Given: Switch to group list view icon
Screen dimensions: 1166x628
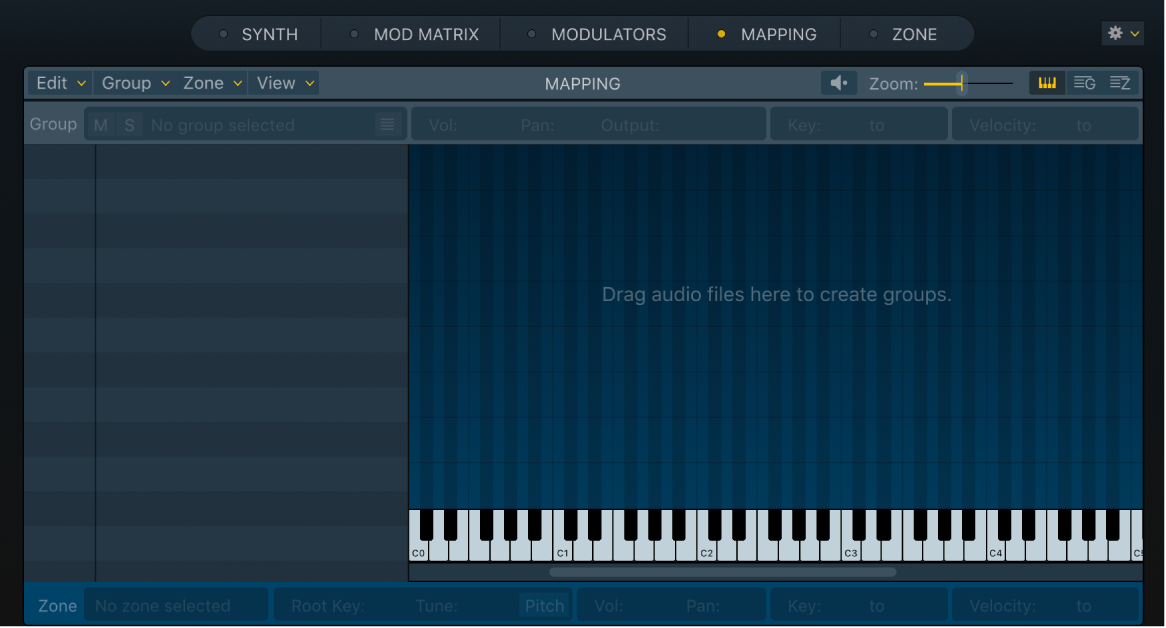Looking at the screenshot, I should [1084, 83].
